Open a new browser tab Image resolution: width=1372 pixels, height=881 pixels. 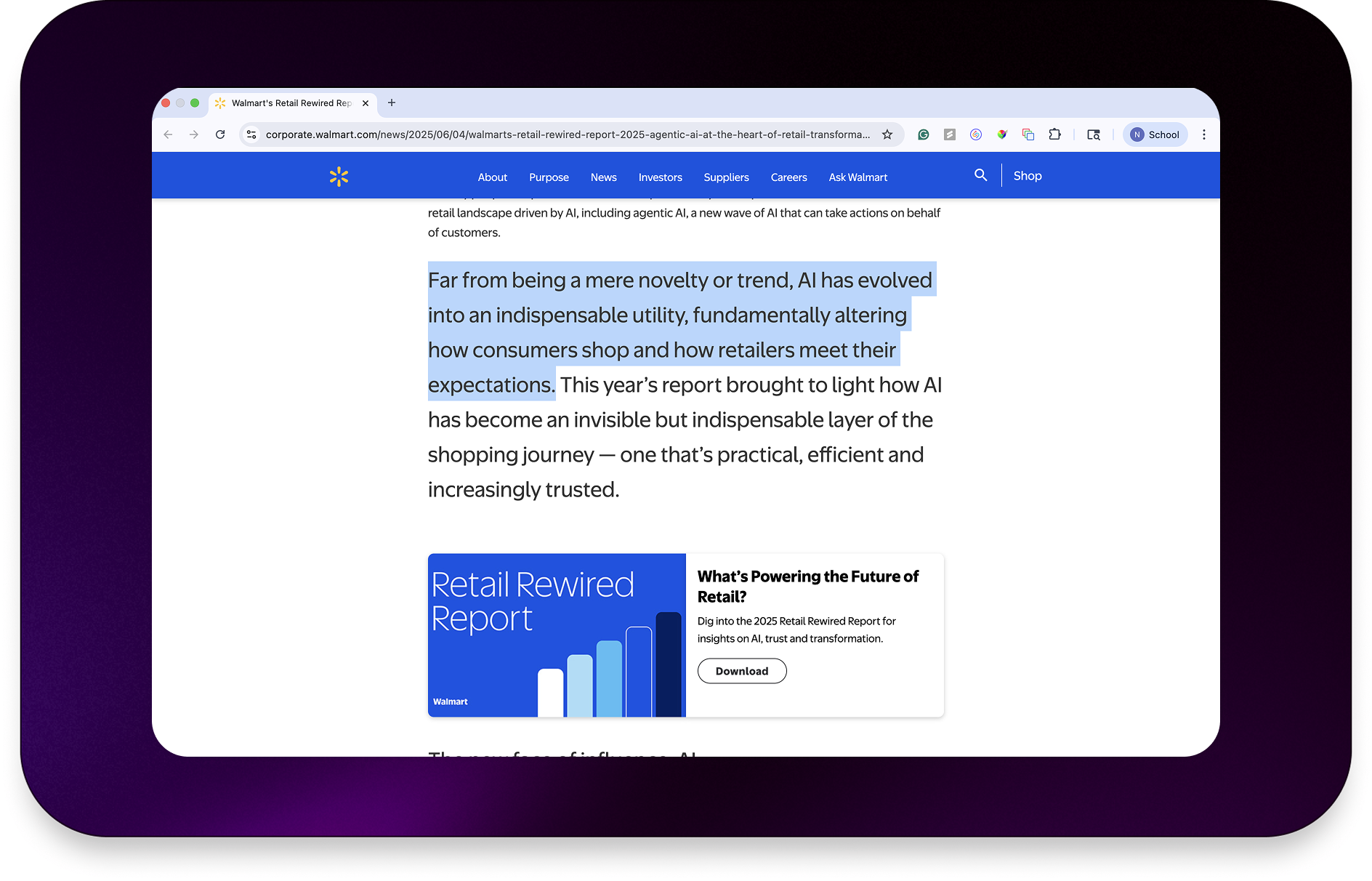click(x=392, y=102)
